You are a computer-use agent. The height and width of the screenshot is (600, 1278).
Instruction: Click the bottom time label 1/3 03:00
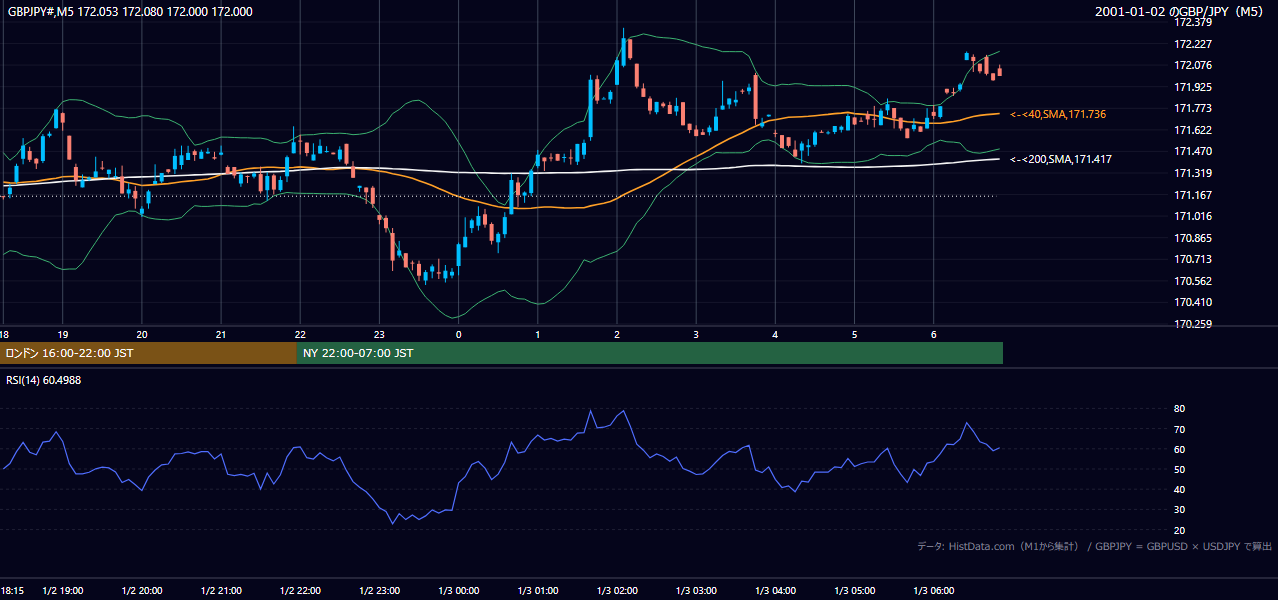696,591
